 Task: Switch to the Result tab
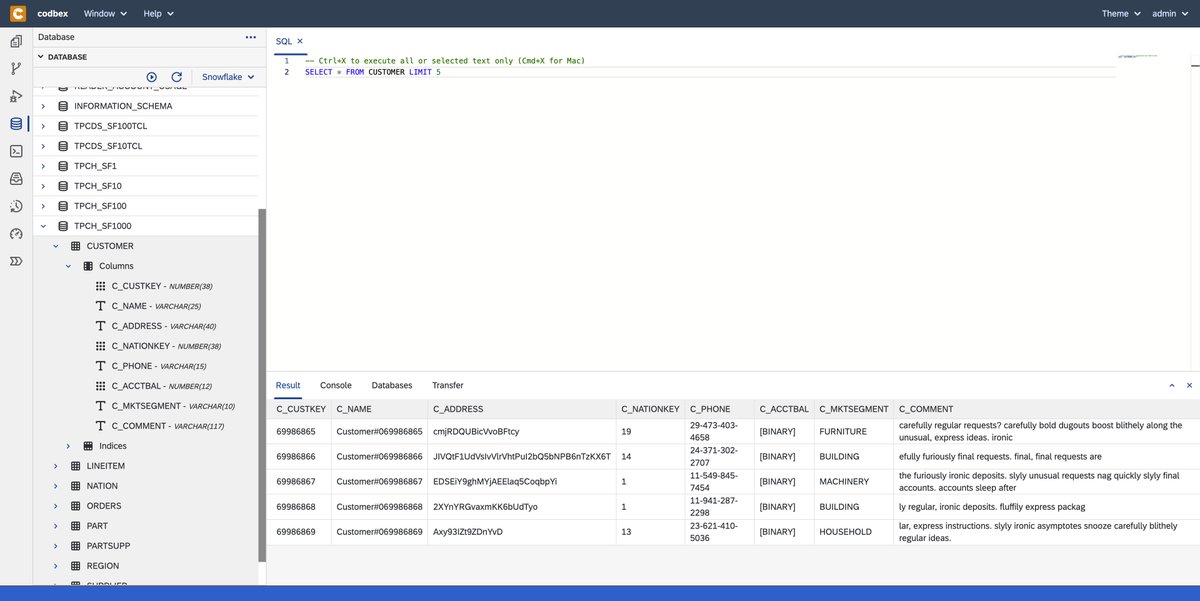click(x=288, y=385)
